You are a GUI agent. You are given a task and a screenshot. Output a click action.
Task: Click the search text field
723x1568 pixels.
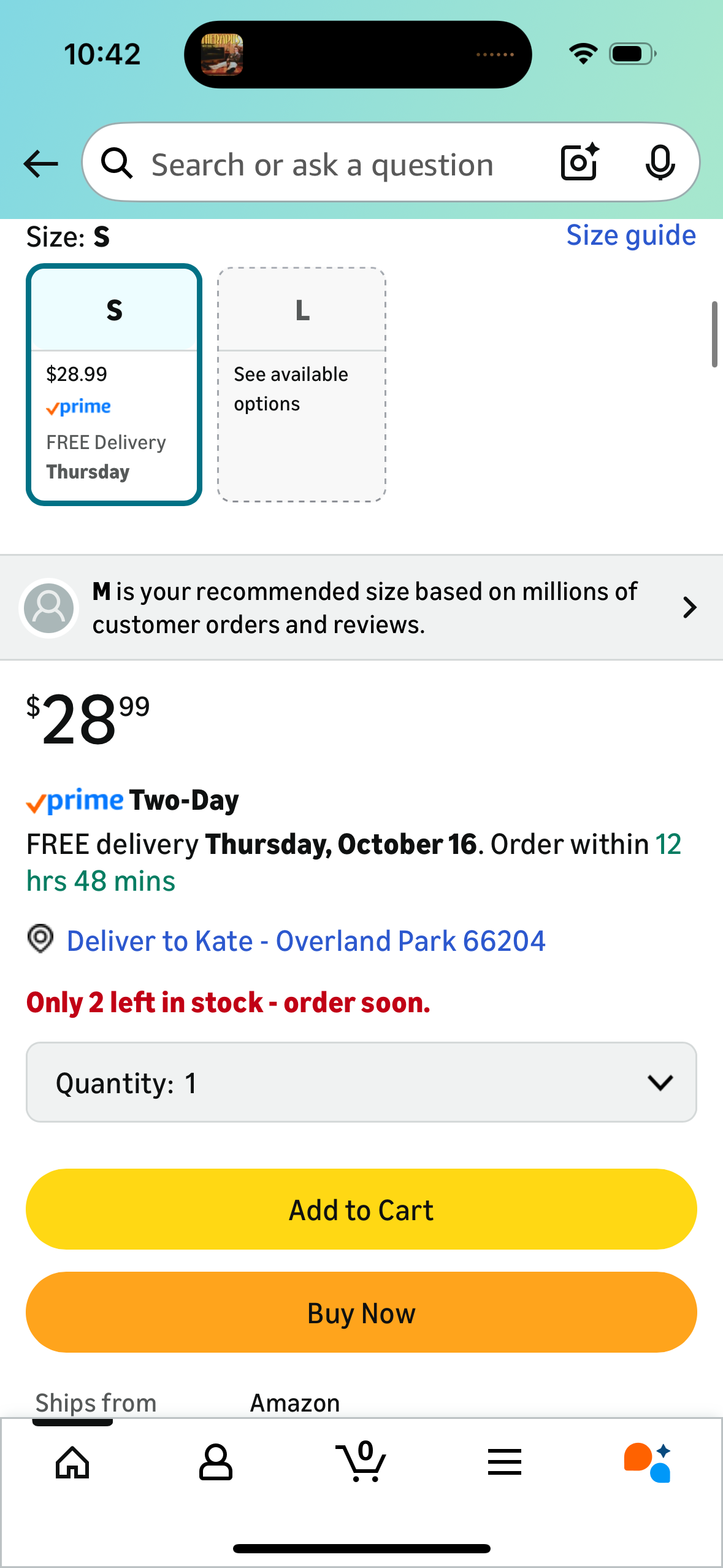323,165
